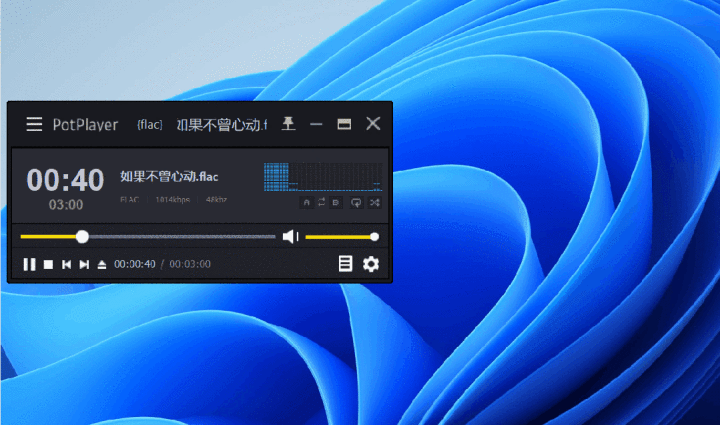Click the 48khz sample rate label
The height and width of the screenshot is (425, 720).
coord(216,200)
